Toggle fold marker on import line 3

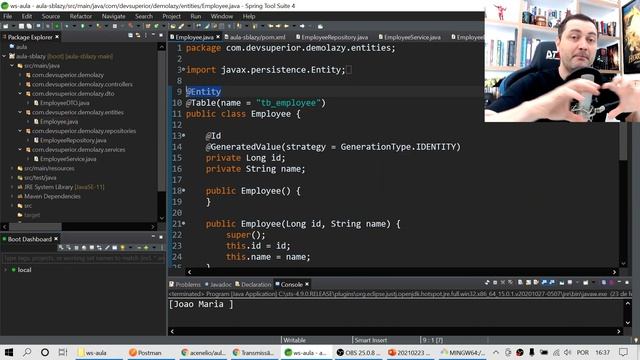click(x=183, y=69)
